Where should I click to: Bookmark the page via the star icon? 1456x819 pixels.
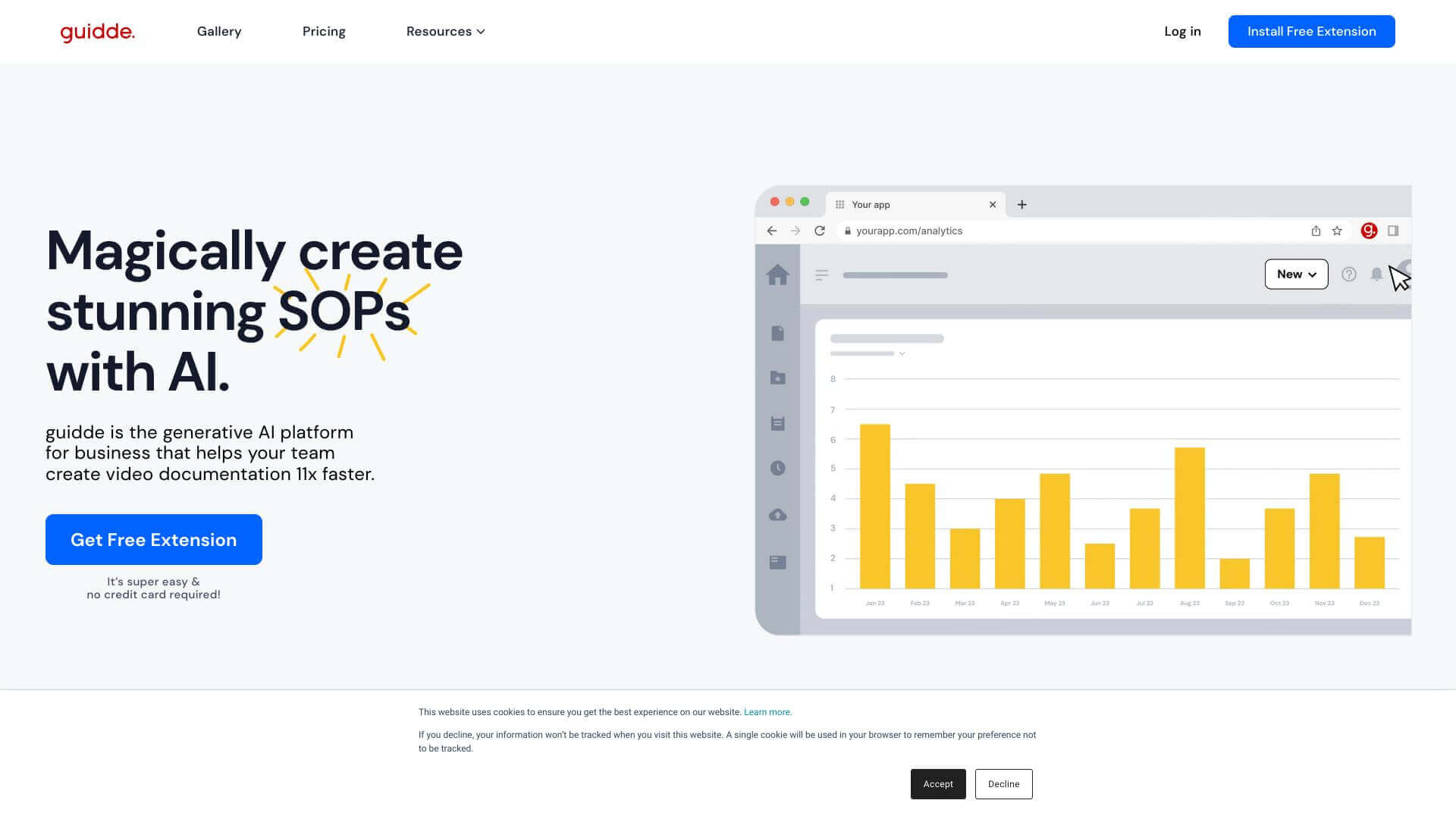click(1335, 231)
